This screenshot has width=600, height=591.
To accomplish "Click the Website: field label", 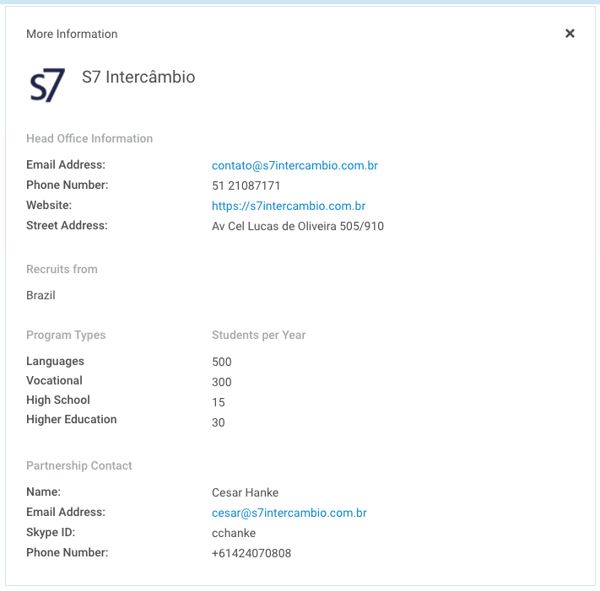I will click(x=49, y=205).
